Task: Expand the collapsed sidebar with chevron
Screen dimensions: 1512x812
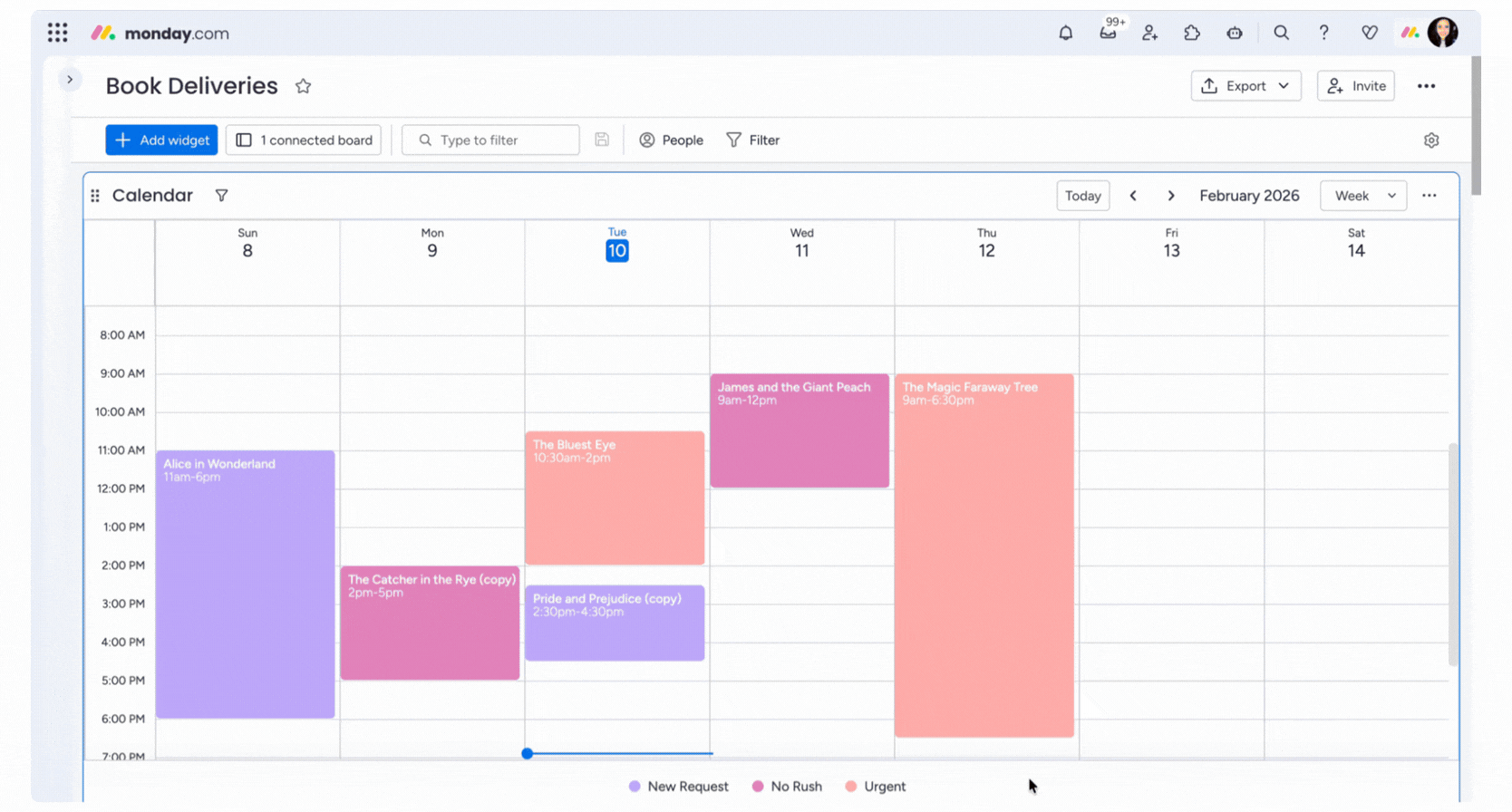Action: pyautogui.click(x=70, y=80)
